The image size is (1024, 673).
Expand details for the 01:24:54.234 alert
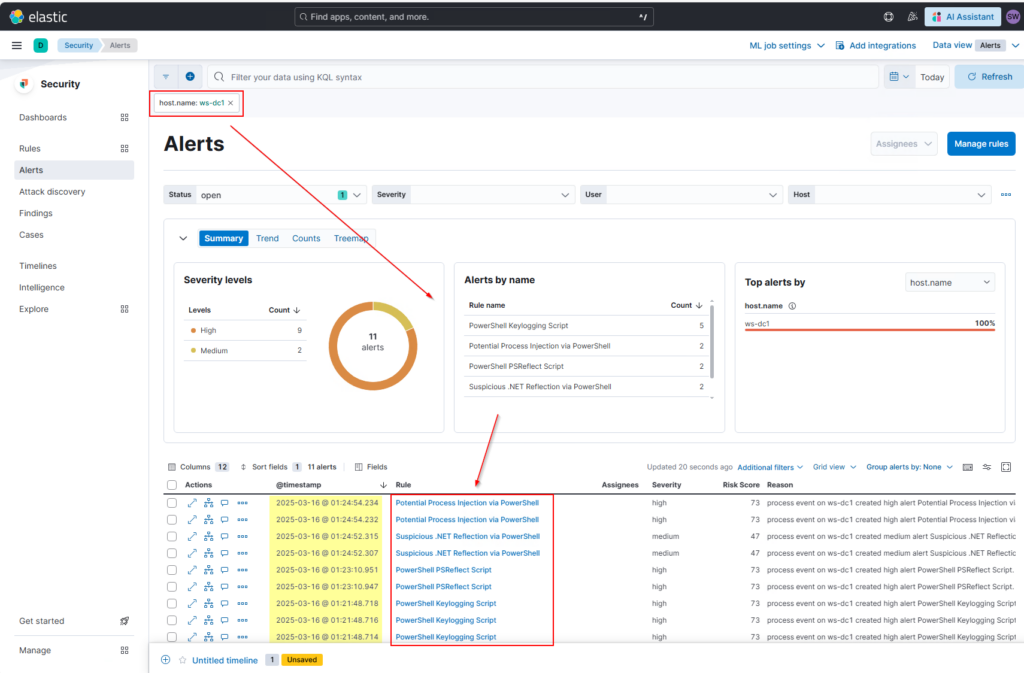coord(192,503)
